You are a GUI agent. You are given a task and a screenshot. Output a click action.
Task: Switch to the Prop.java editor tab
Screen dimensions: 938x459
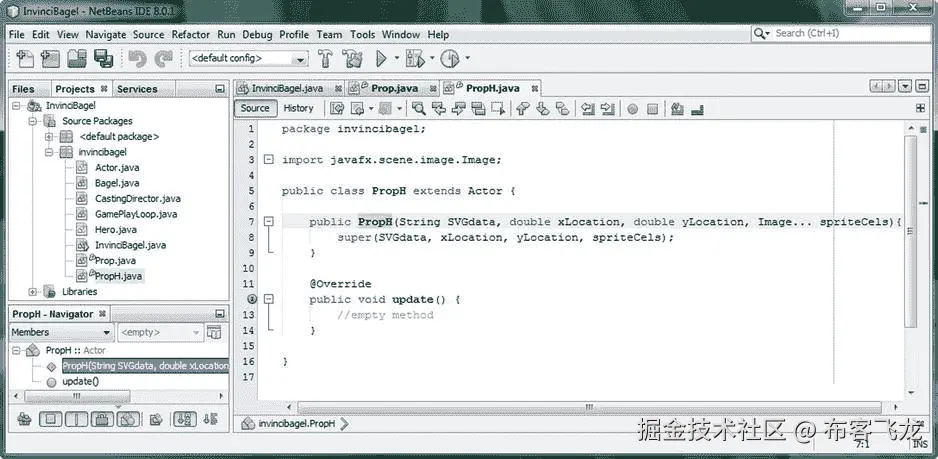[x=393, y=89]
